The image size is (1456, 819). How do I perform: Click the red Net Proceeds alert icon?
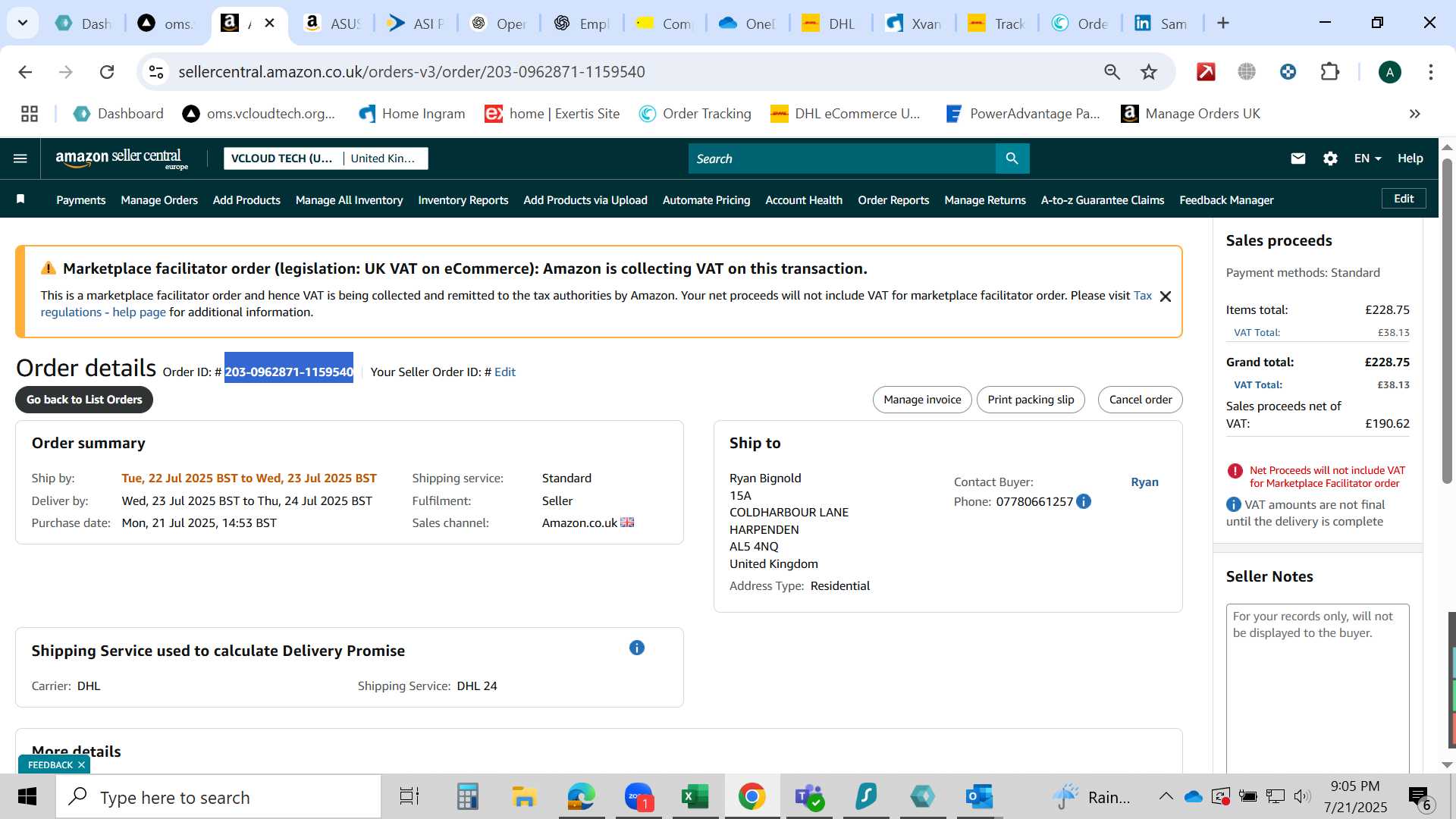tap(1235, 471)
